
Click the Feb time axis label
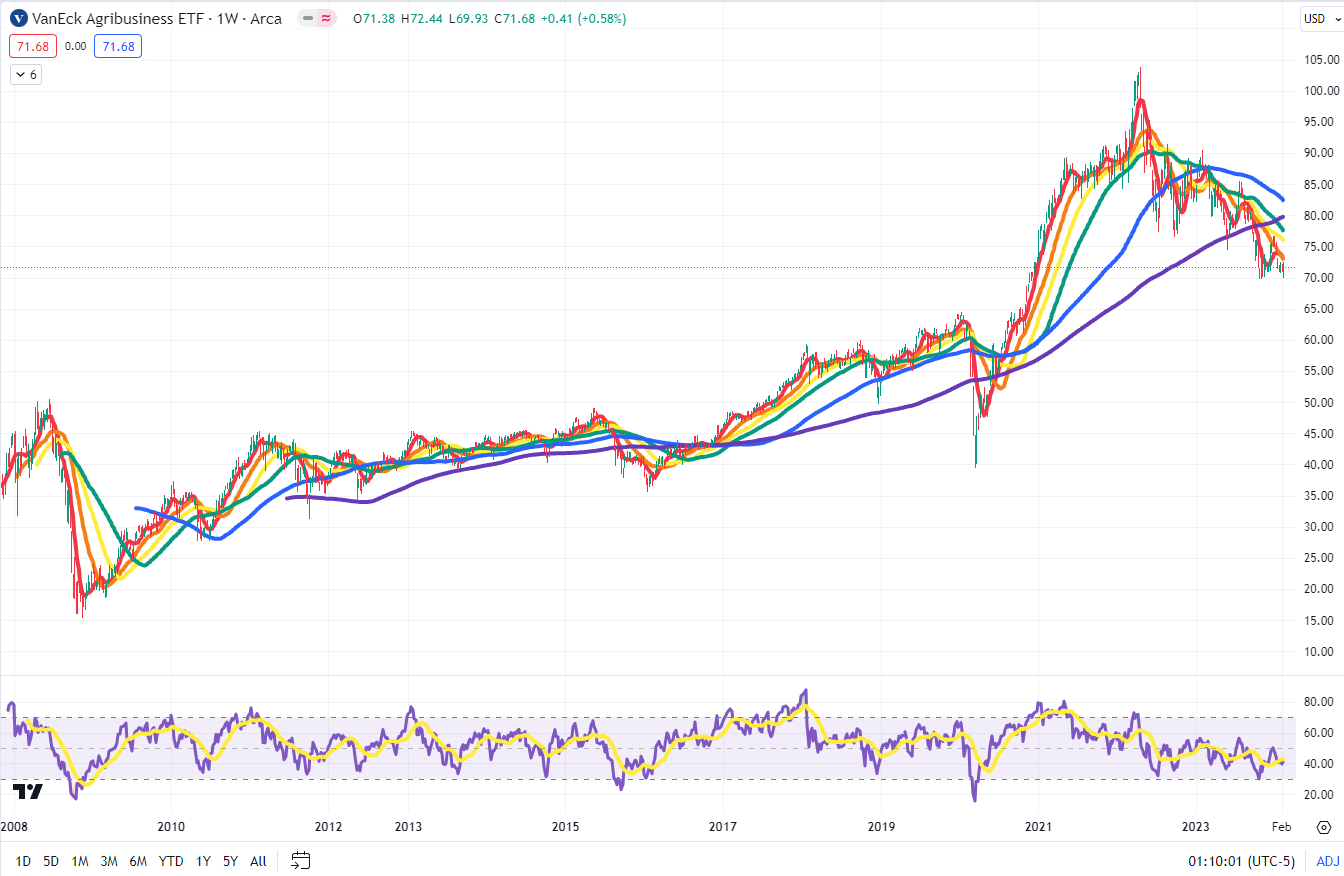[x=1283, y=827]
